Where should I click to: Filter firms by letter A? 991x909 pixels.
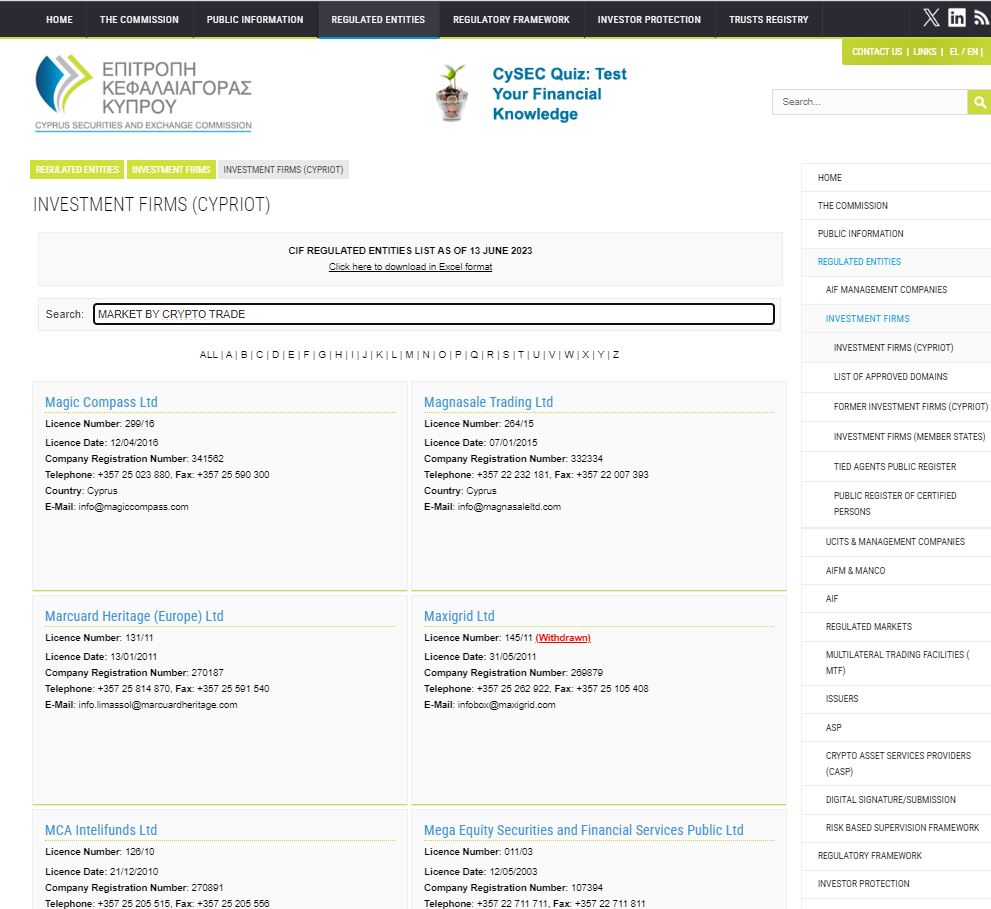coord(229,355)
